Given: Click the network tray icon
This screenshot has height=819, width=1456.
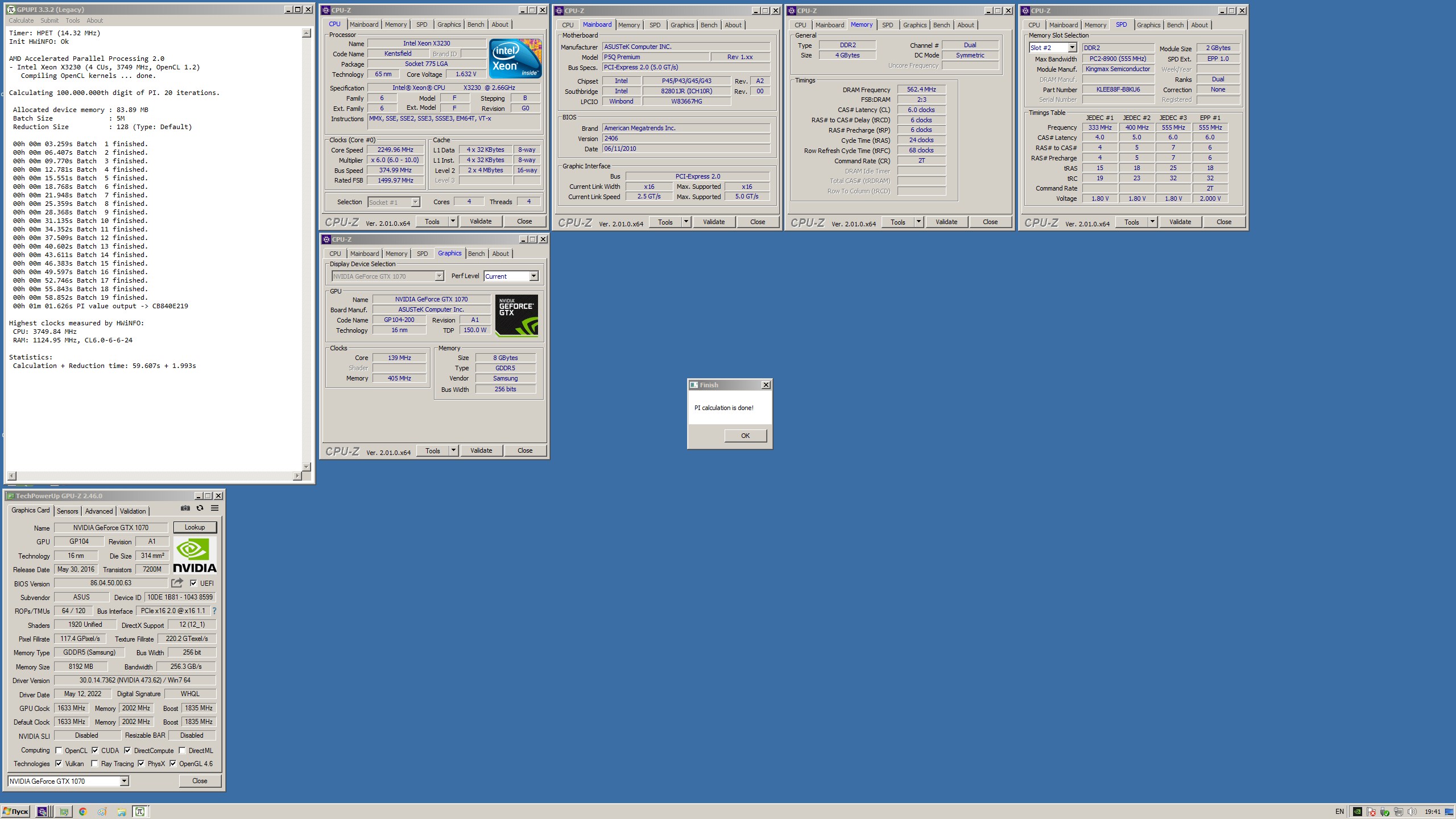Looking at the screenshot, I should pos(1399,812).
